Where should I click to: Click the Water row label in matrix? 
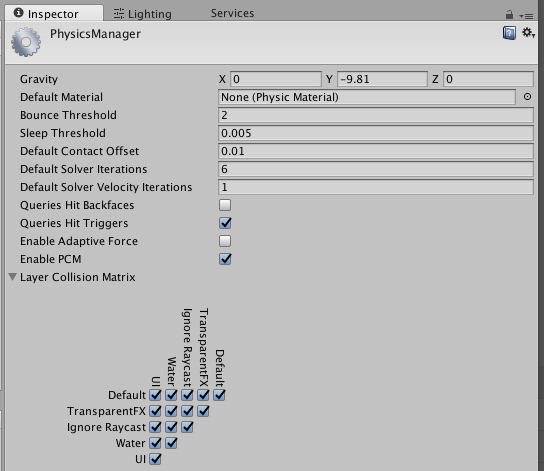[x=130, y=443]
